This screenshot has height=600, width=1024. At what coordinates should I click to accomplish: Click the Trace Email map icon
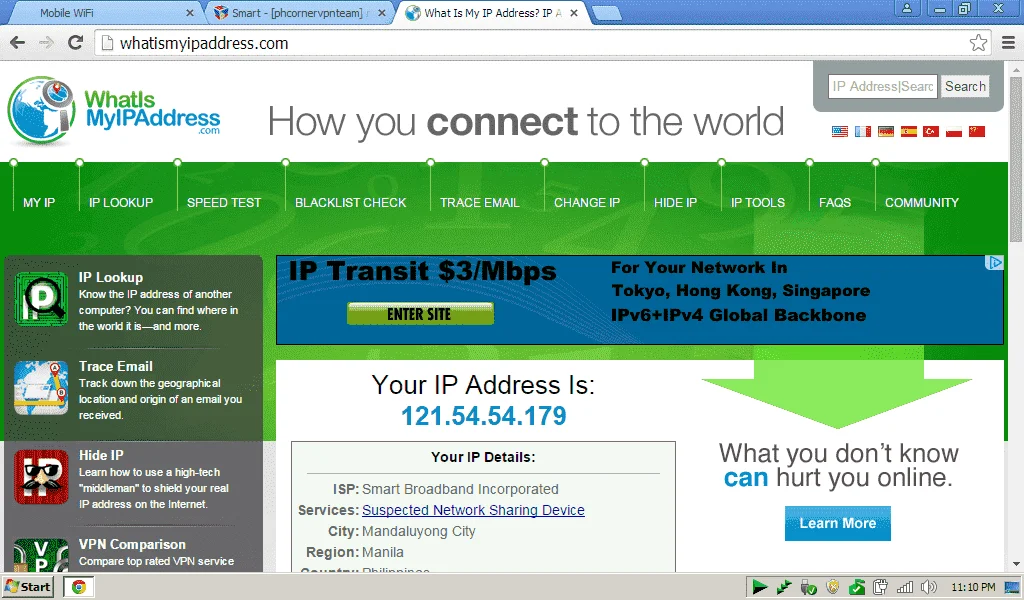[x=41, y=388]
